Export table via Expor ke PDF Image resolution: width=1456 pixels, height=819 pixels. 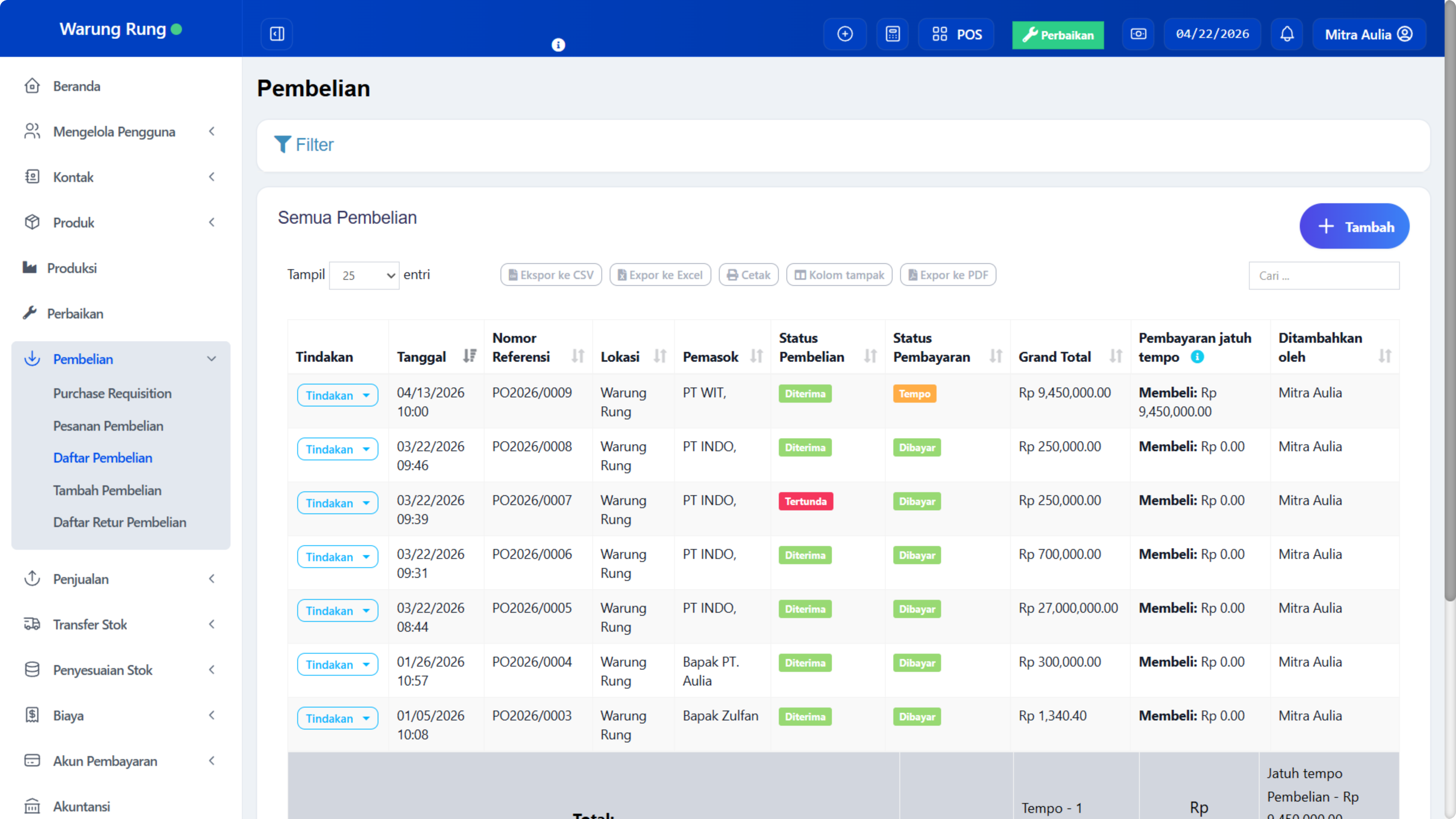coord(948,275)
